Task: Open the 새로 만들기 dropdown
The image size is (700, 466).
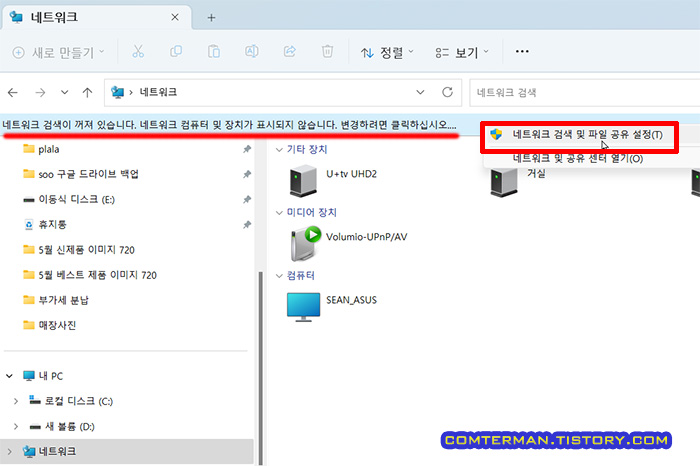Action: [58, 53]
